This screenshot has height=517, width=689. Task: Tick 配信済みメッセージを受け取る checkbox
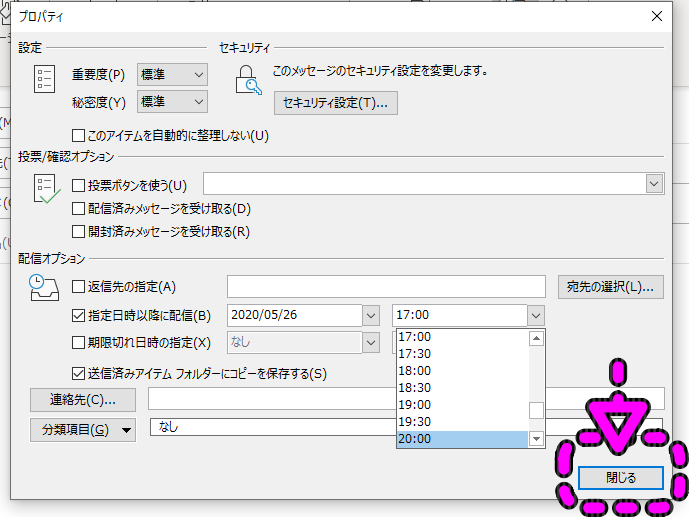click(78, 208)
